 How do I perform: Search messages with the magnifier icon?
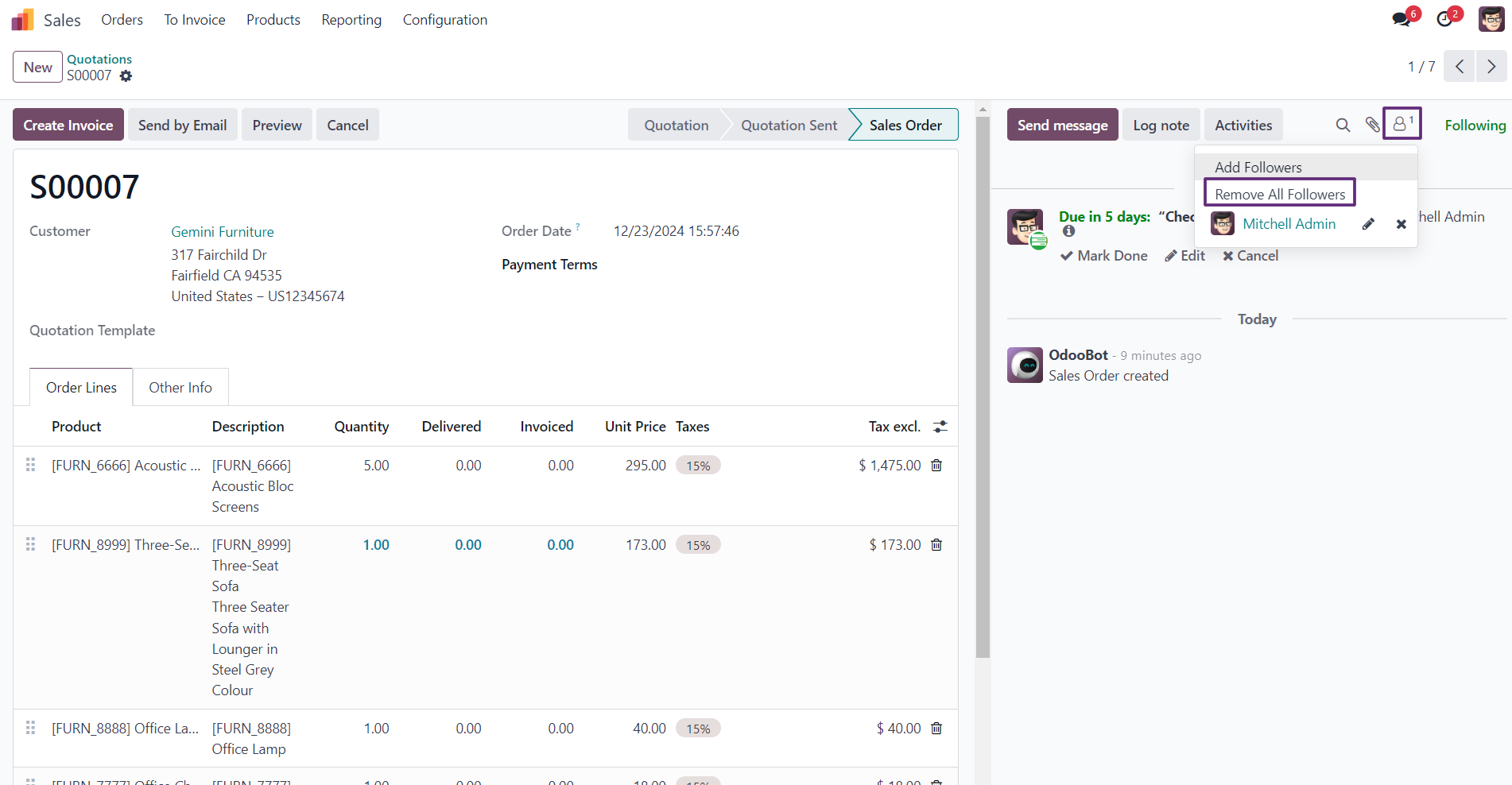pos(1343,125)
